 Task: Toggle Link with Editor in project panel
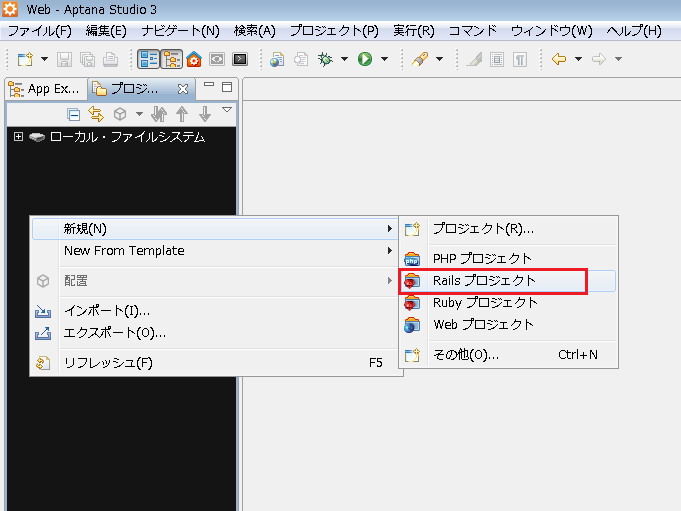[x=96, y=114]
